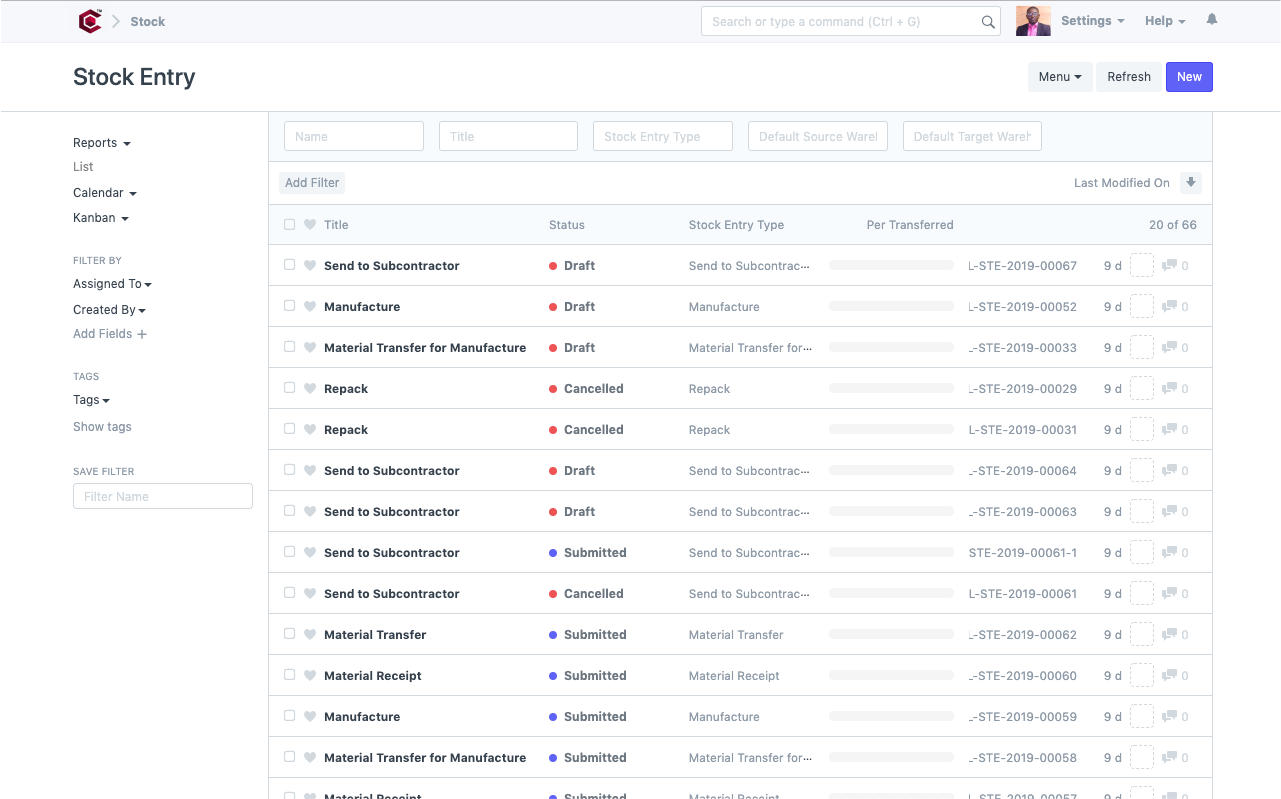Create a new Stock Entry with the New button
Screen dimensions: 1281x799
point(1188,76)
